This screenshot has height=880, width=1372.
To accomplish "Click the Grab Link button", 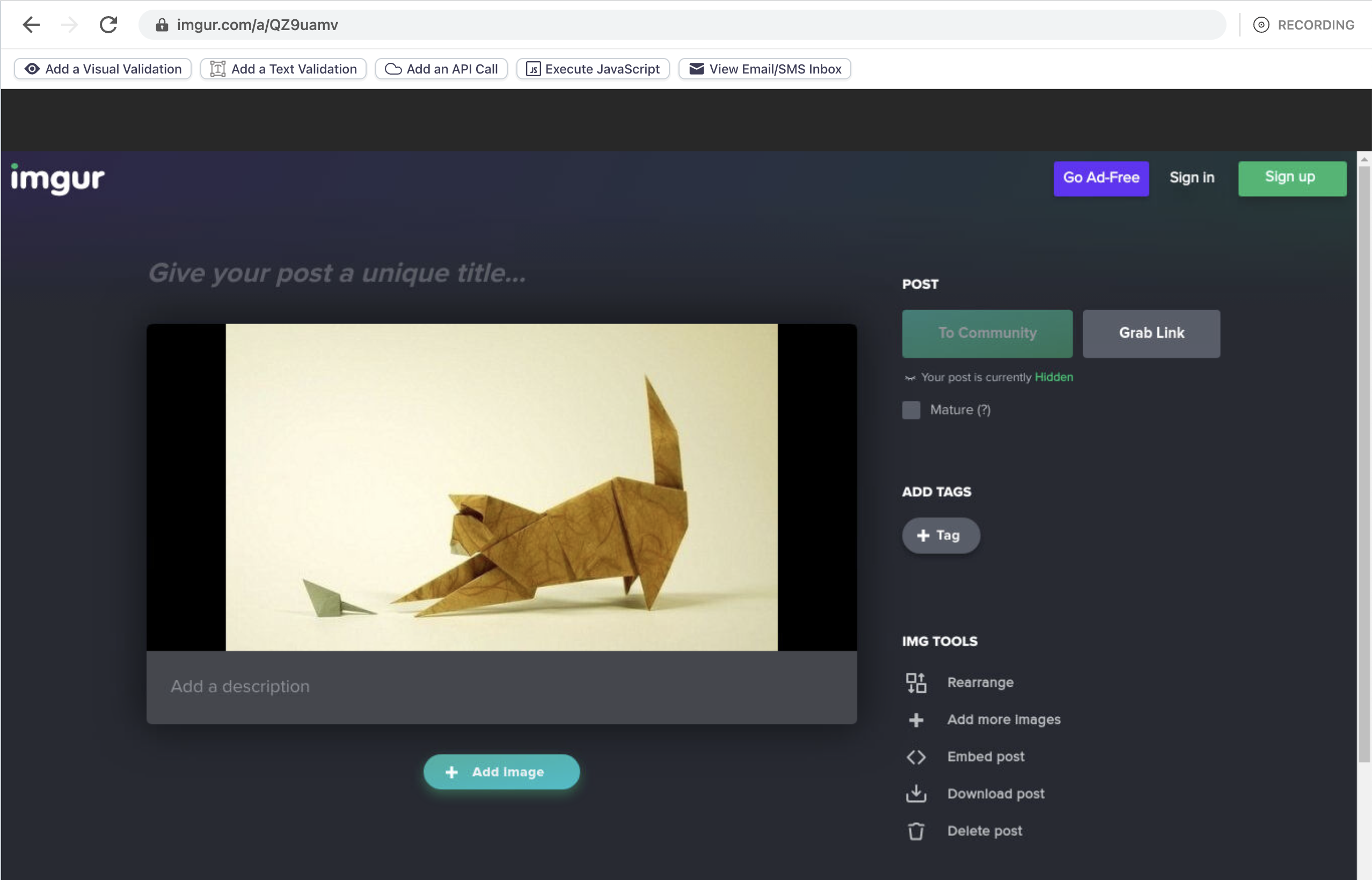I will (1151, 333).
